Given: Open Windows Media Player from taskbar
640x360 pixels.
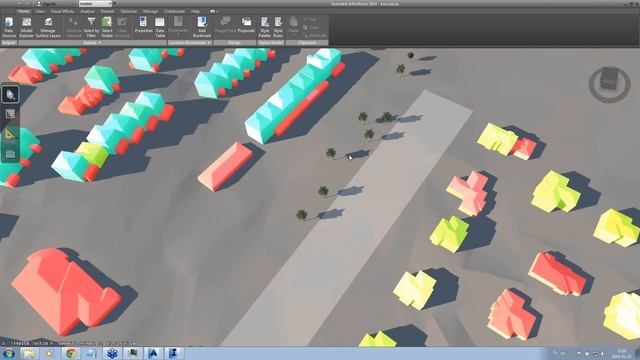Looking at the screenshot, I should coord(50,353).
